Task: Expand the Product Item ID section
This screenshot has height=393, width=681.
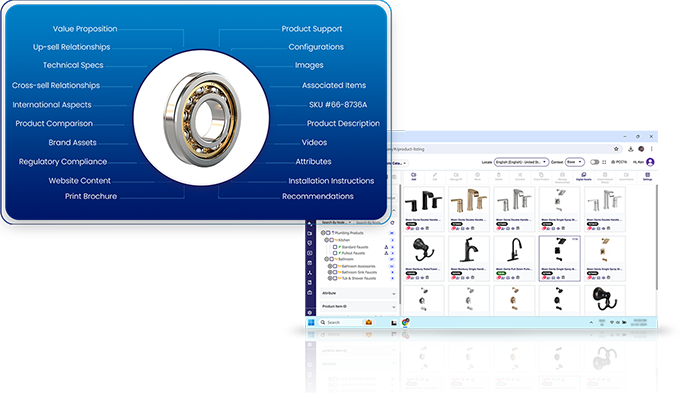Action: [359, 307]
